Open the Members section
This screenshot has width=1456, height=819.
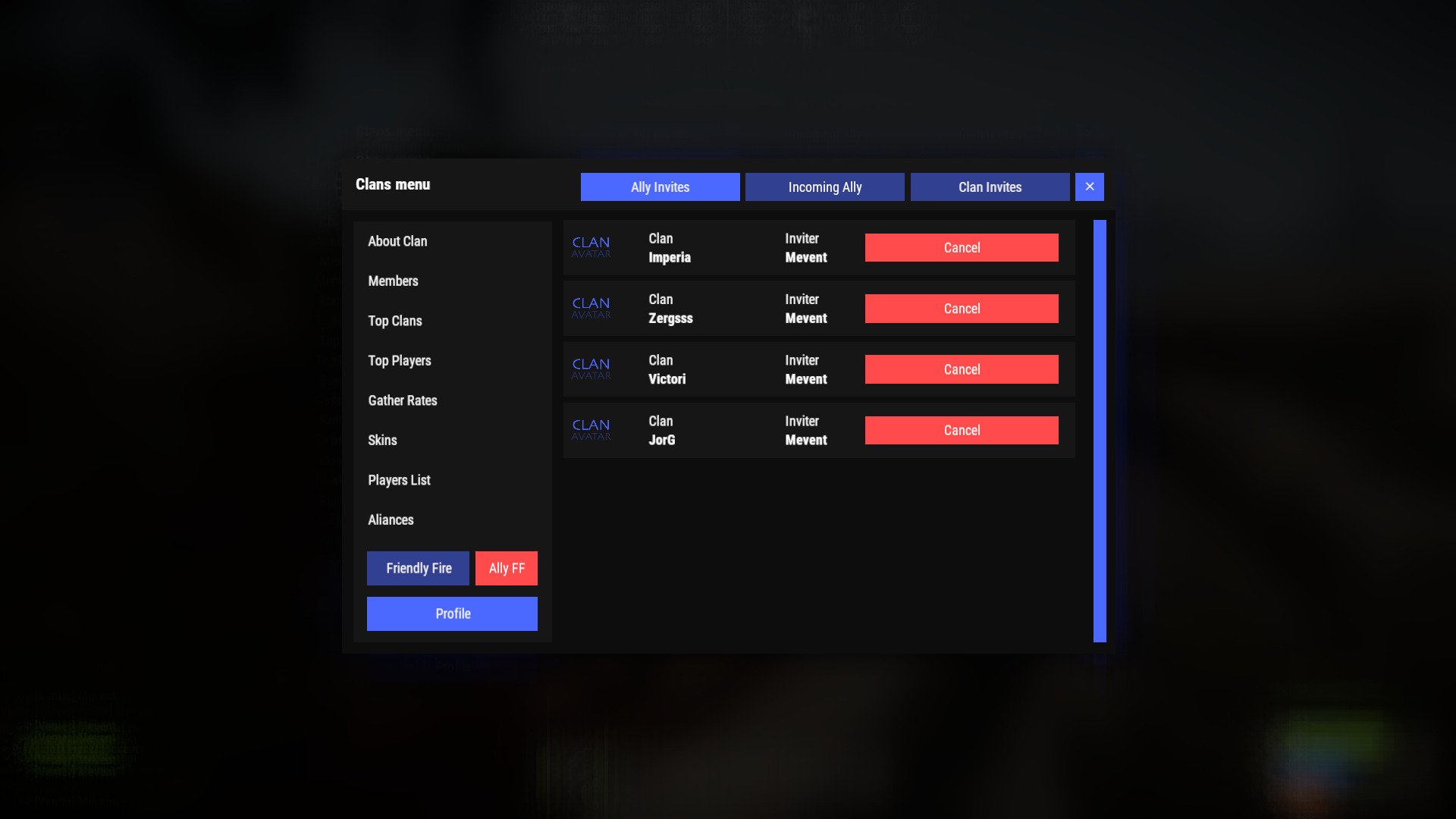pos(393,281)
